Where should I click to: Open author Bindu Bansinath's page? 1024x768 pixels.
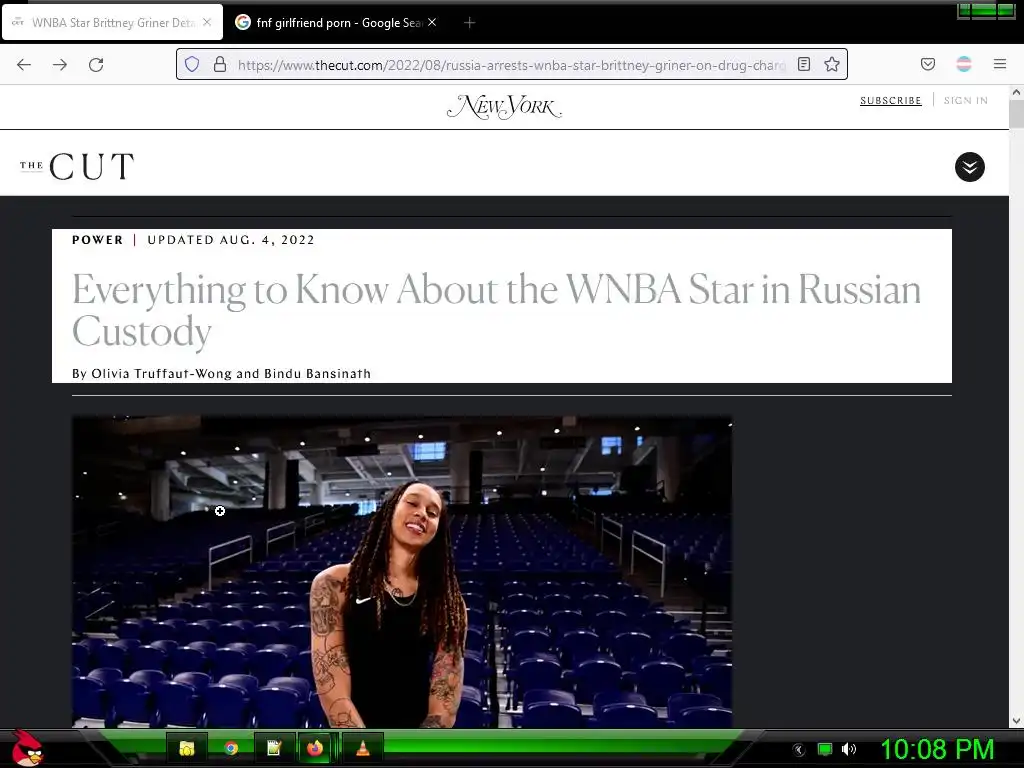click(317, 374)
